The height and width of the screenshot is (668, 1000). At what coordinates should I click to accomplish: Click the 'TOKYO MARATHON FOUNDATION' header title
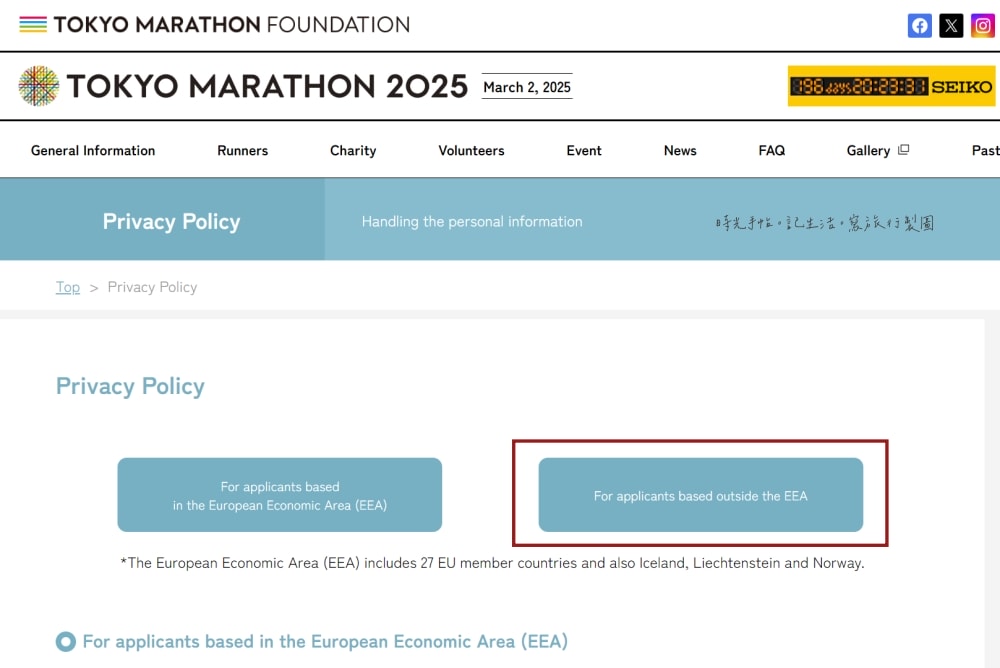232,24
